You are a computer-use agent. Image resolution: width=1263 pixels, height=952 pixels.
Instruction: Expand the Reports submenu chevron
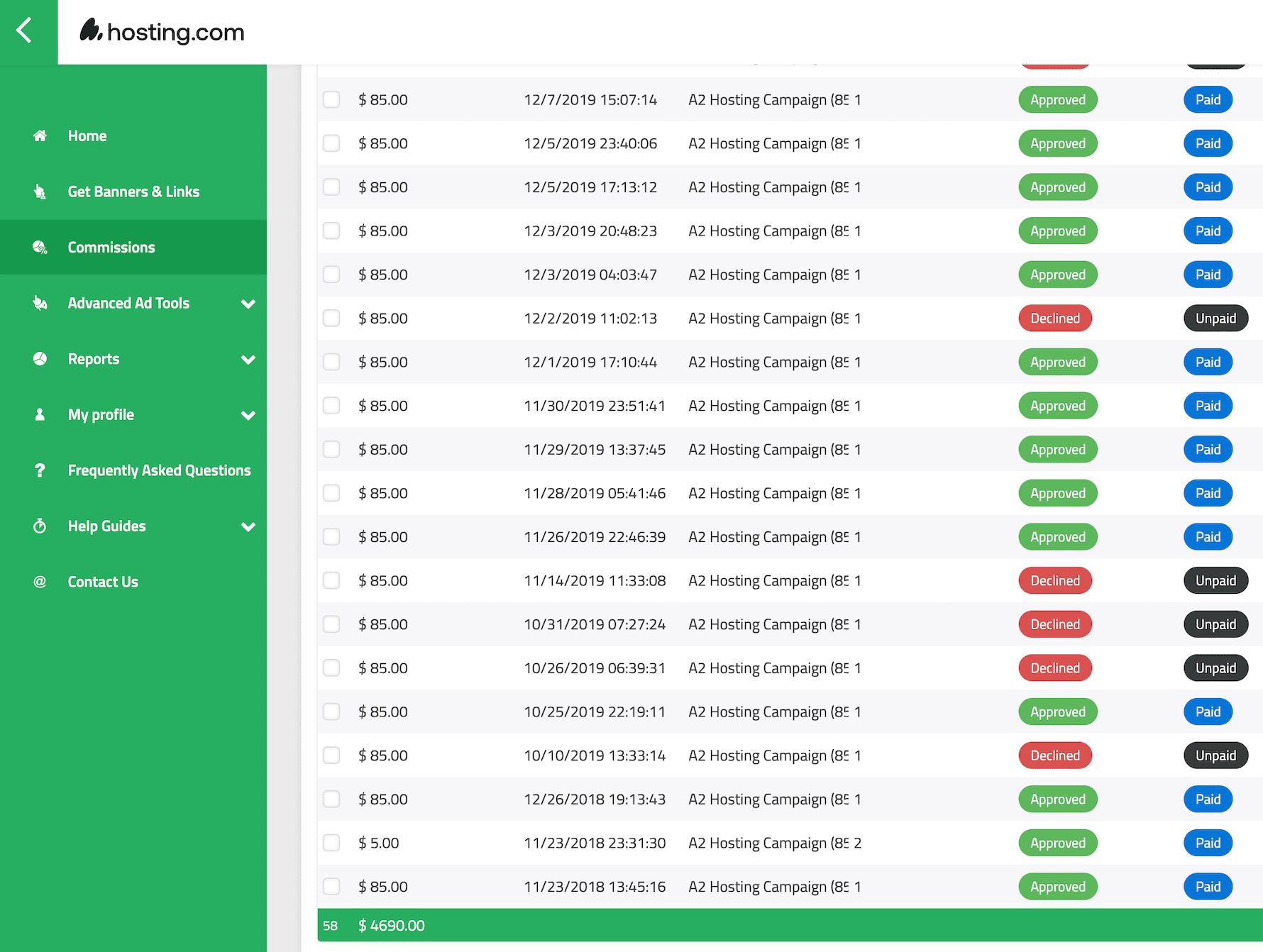(248, 360)
